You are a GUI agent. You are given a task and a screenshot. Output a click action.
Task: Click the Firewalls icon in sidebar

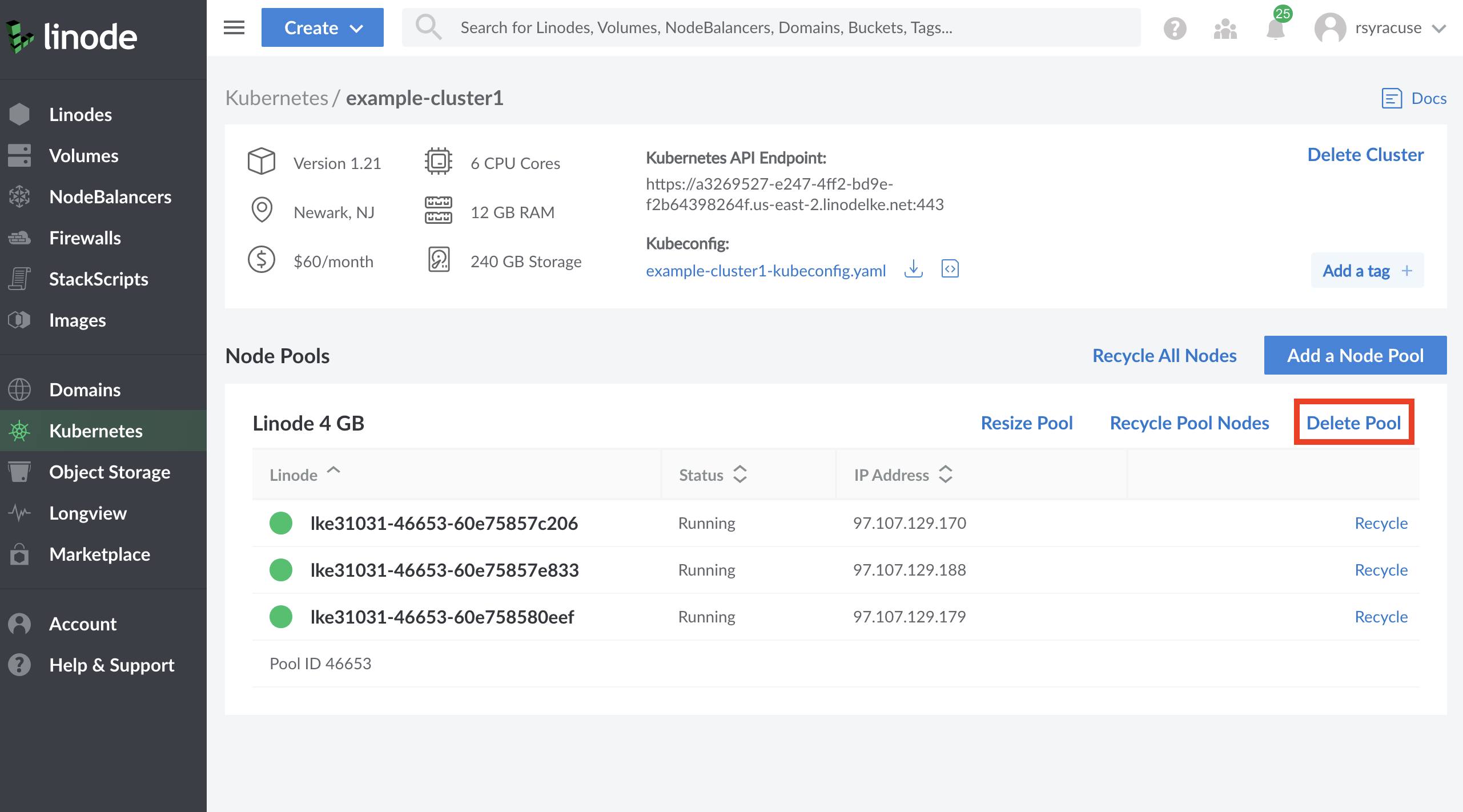(x=20, y=238)
